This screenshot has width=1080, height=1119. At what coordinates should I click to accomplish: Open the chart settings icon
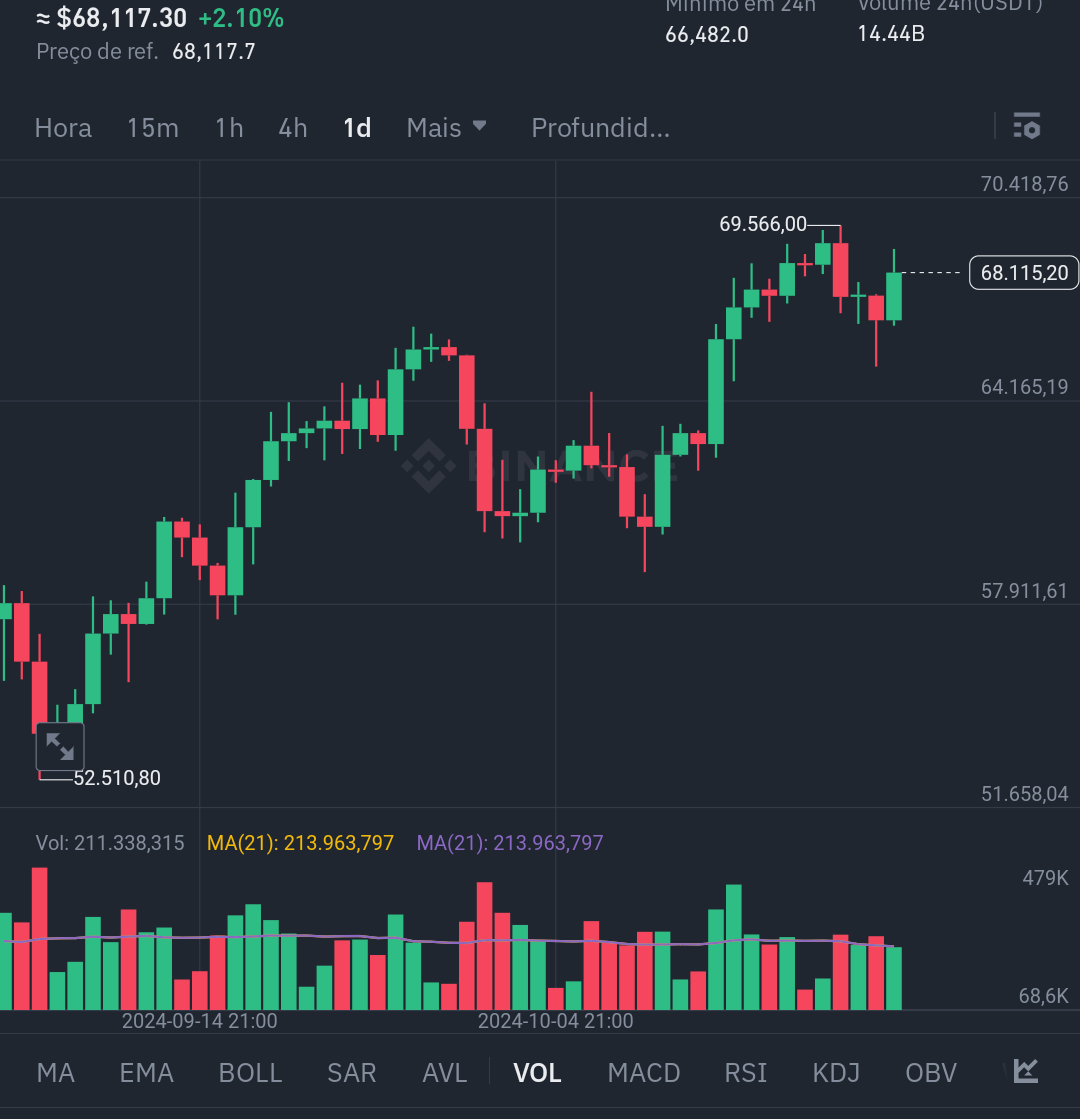coord(1027,127)
